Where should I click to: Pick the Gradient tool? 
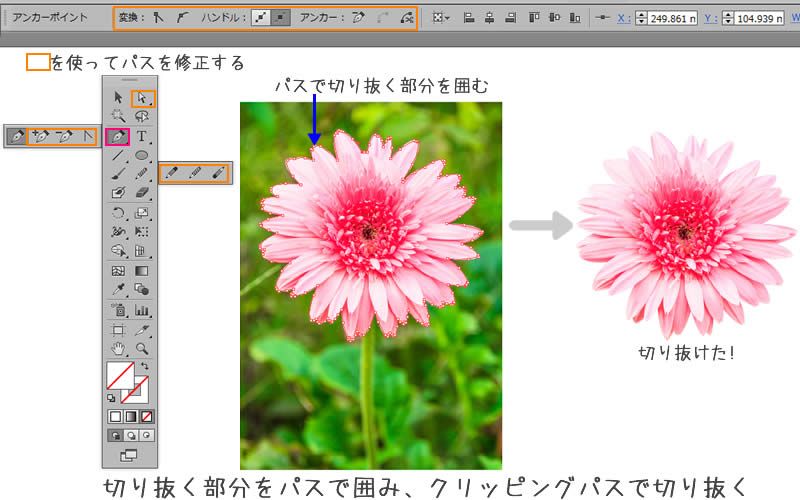[142, 271]
